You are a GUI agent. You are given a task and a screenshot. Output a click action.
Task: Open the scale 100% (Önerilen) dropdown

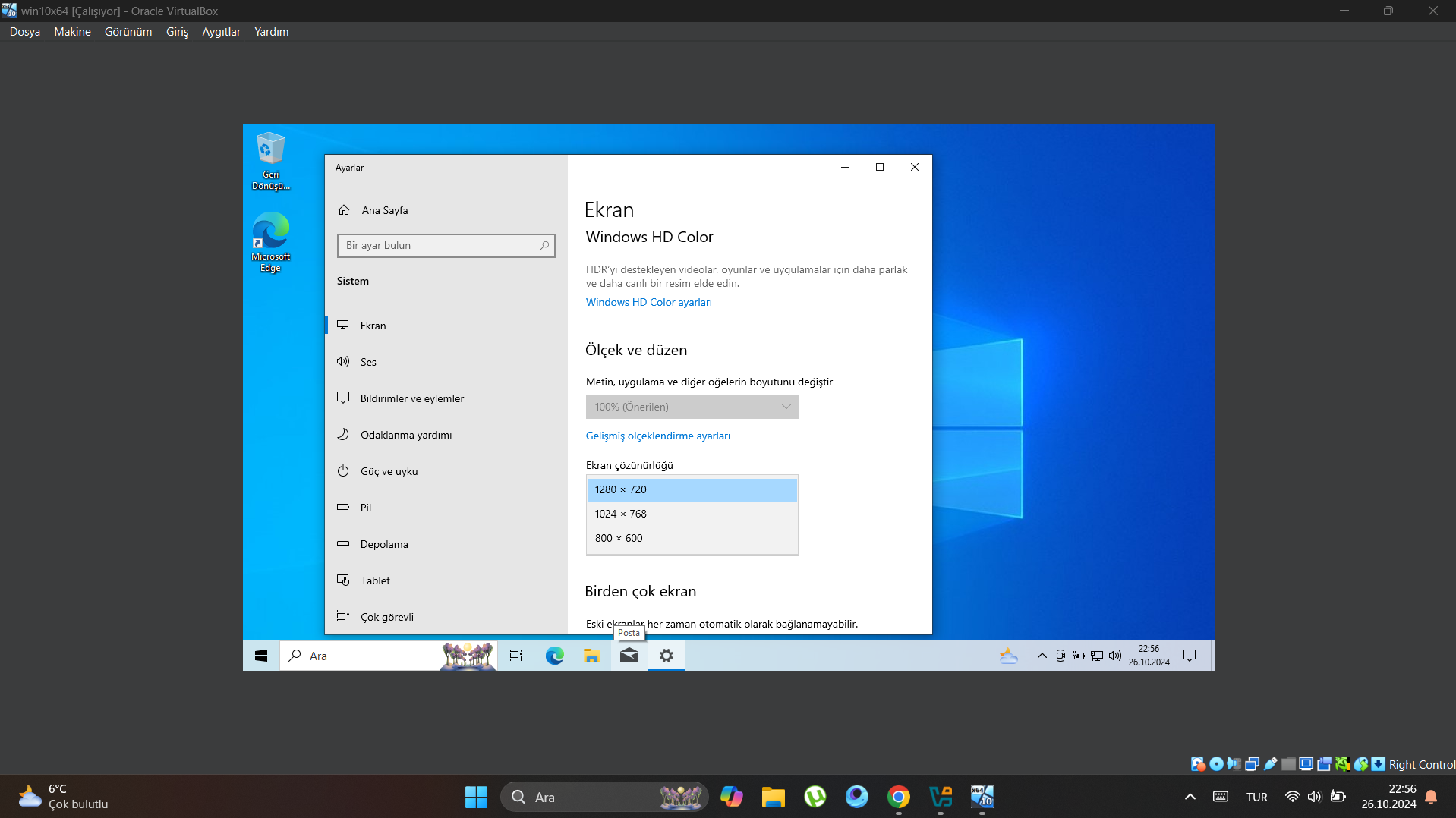(692, 407)
